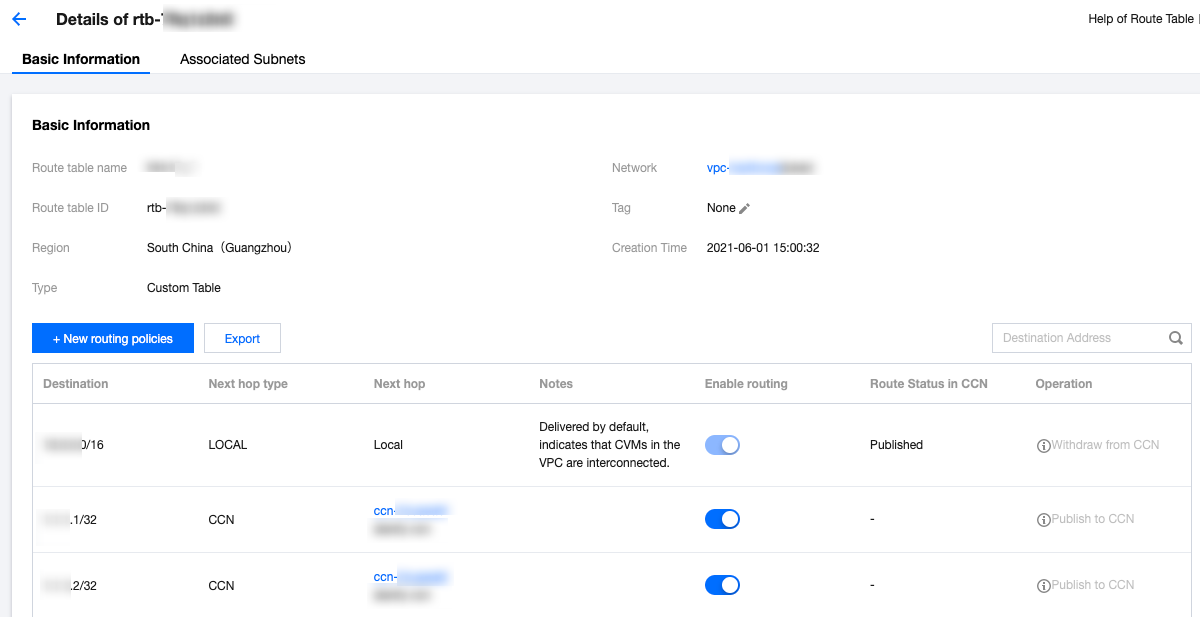Screen dimensions: 1200x617
Task: Export the route table
Action: point(242,338)
